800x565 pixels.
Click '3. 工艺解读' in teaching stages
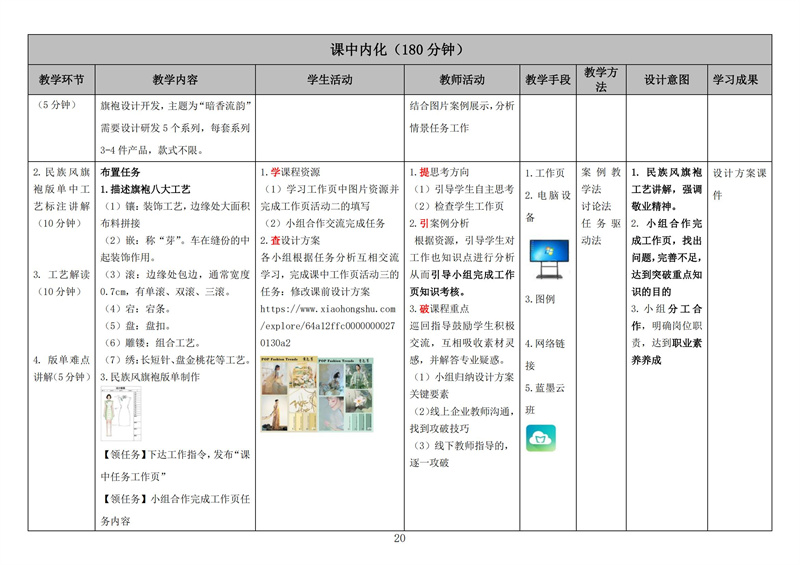click(61, 275)
